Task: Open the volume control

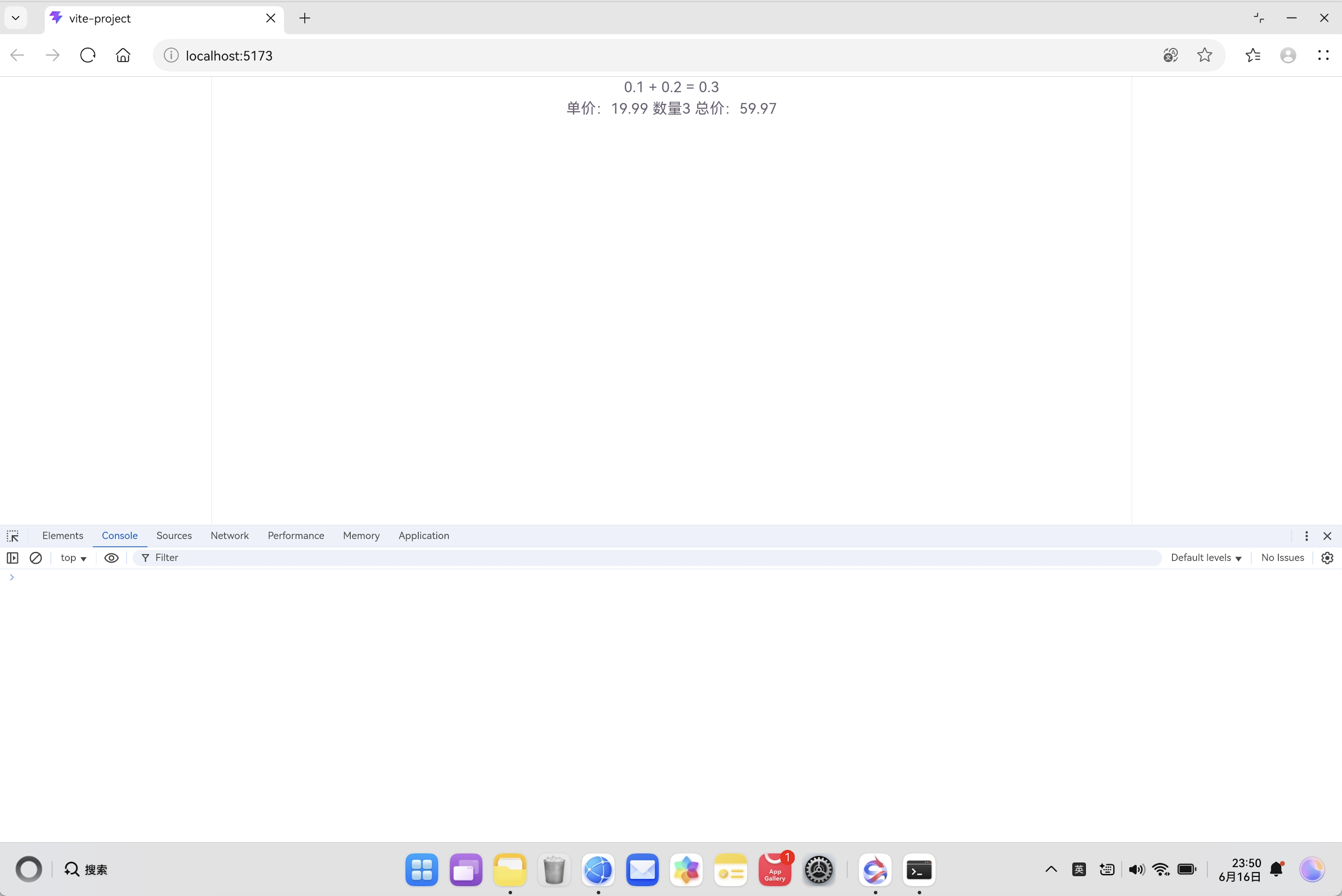Action: 1136,869
